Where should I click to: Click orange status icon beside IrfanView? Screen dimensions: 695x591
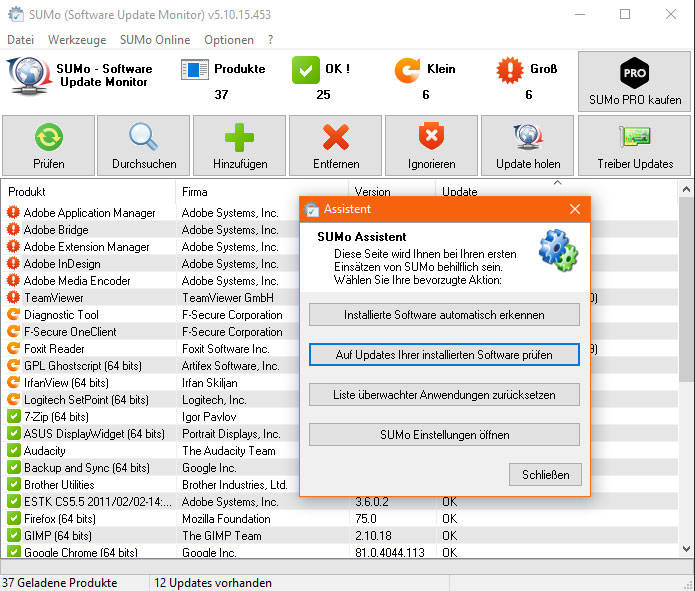[13, 382]
